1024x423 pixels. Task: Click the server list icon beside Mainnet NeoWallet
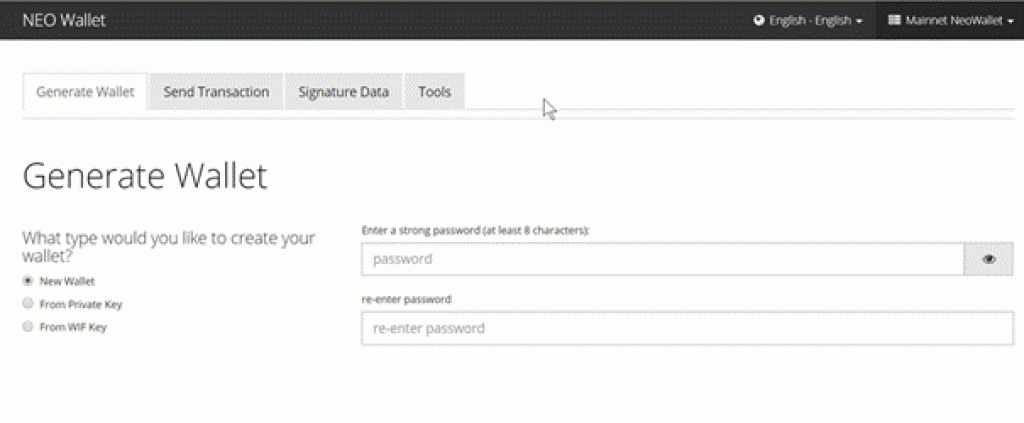pos(894,20)
